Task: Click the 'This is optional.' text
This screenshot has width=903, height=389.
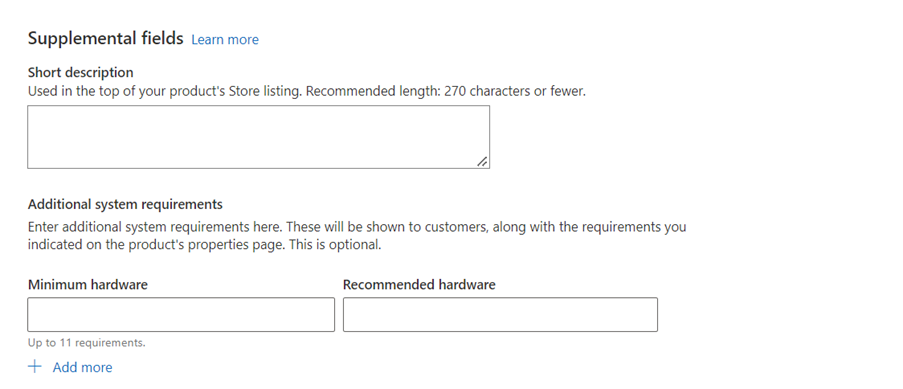Action: point(333,244)
